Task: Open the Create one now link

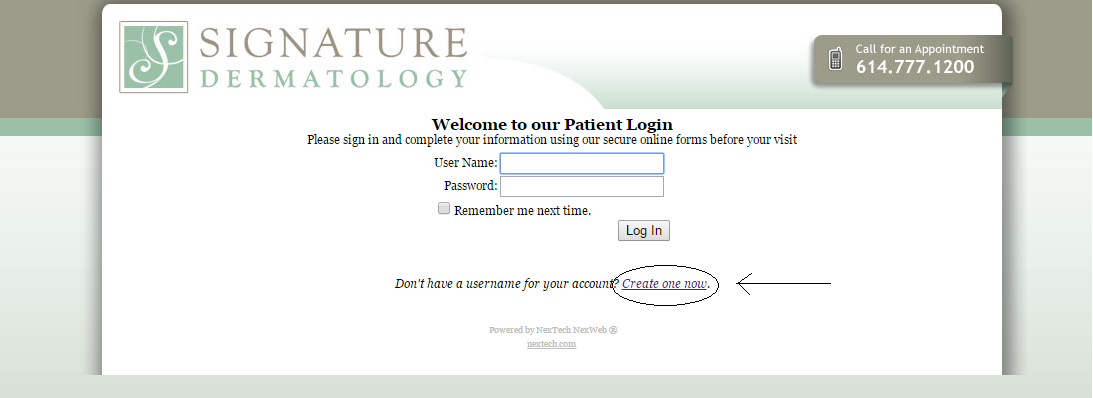Action: tap(664, 284)
